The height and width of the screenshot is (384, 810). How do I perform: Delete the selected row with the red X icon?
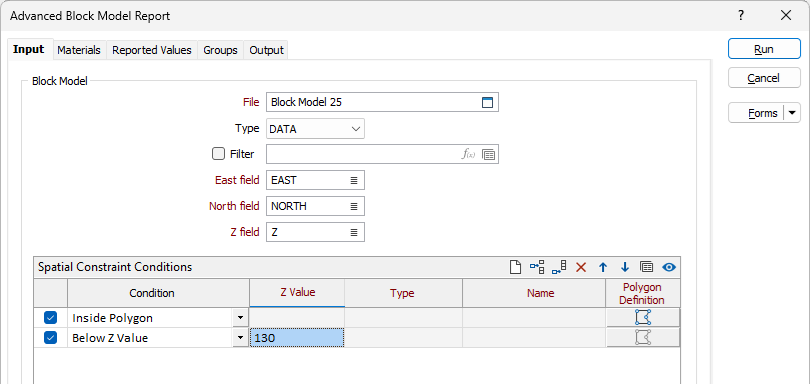point(581,267)
